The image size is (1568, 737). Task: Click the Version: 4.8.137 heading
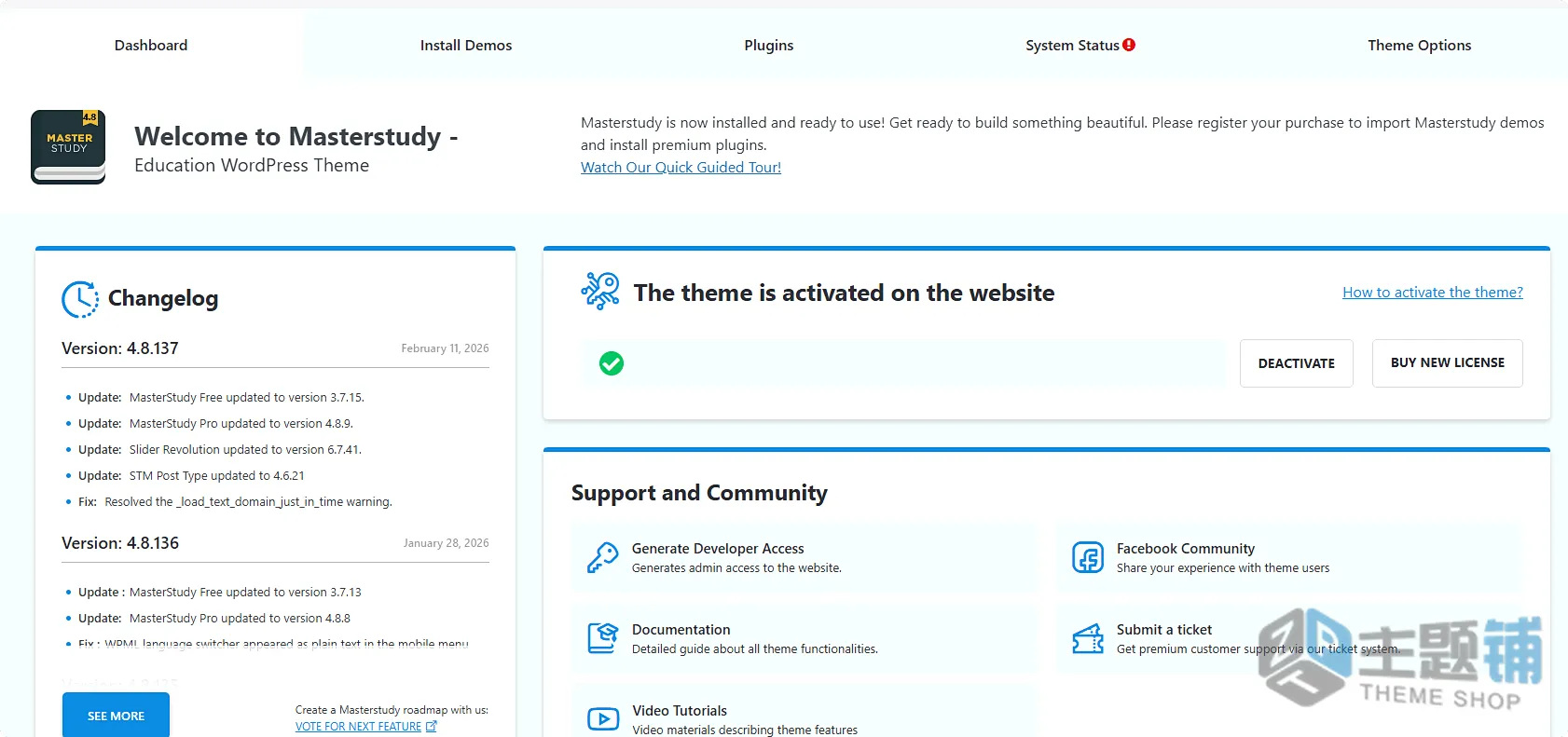point(120,348)
